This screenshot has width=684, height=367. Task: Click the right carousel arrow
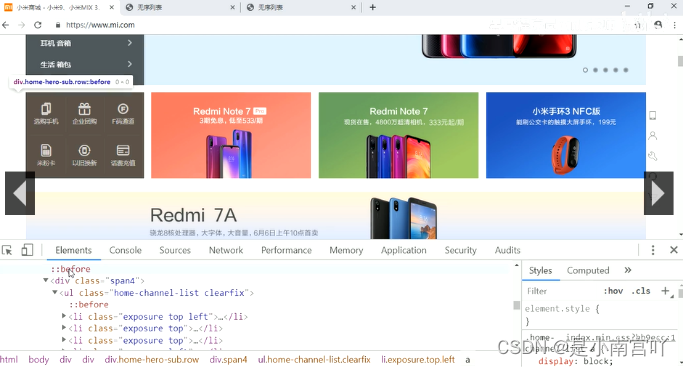658,193
